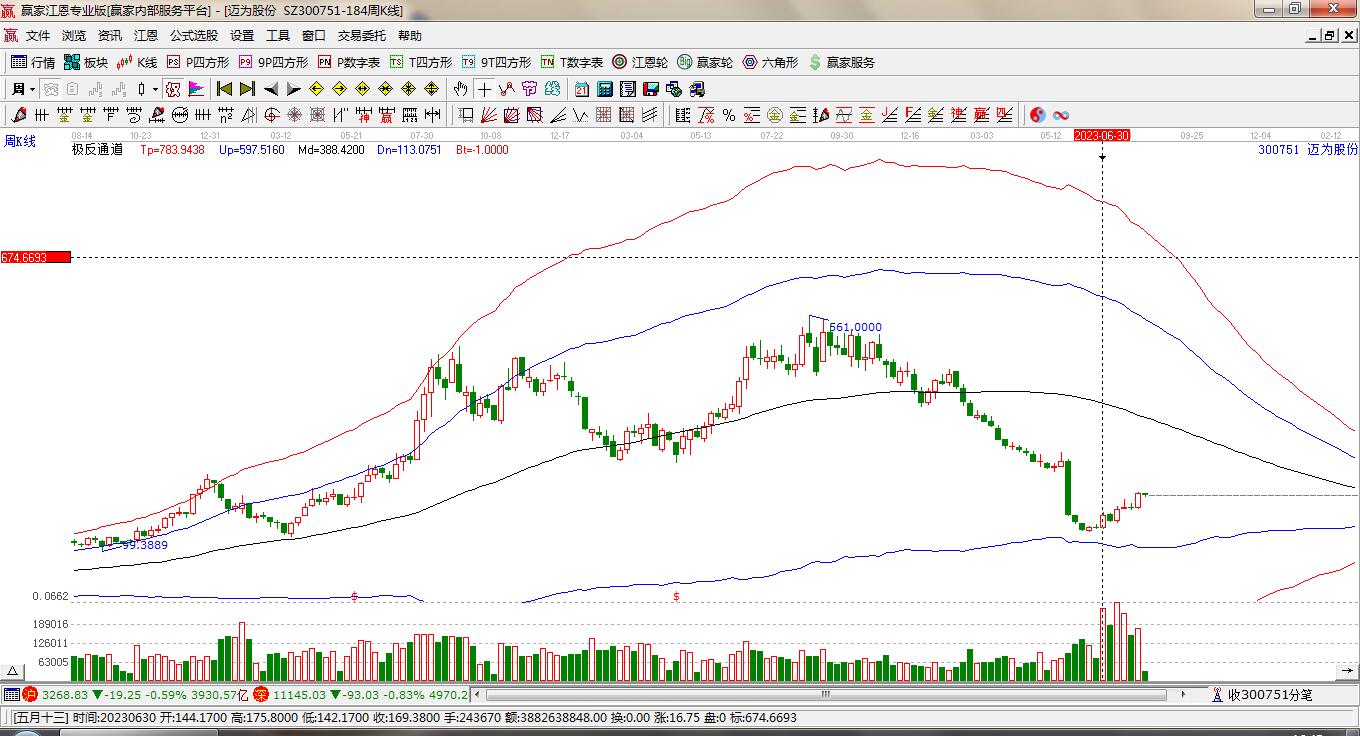This screenshot has height=736, width=1360.
Task: Click the blue infinity symbol icon
Action: click(1061, 115)
